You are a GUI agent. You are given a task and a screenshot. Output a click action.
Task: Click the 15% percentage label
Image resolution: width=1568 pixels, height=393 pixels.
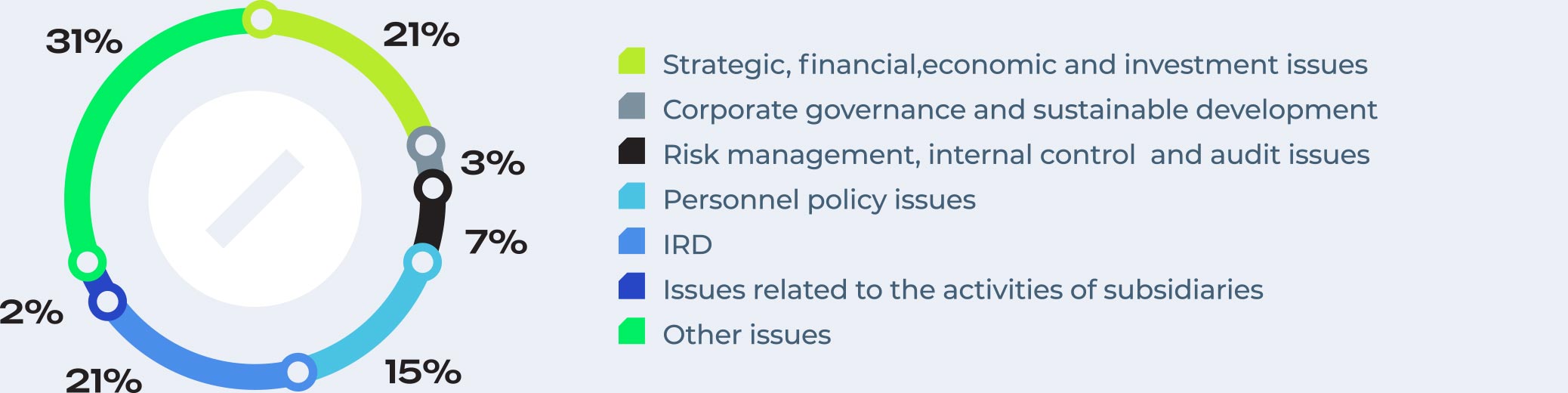(x=423, y=372)
